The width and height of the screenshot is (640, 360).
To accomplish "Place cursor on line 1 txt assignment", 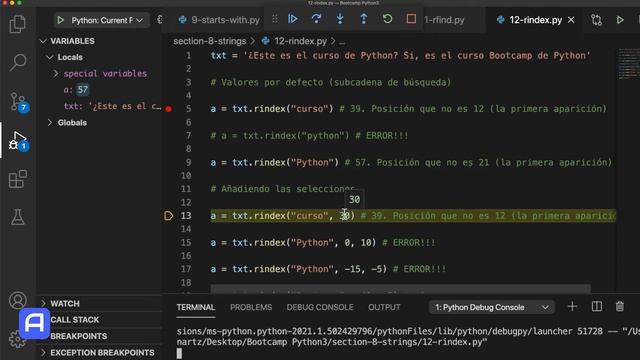I will pyautogui.click(x=400, y=56).
